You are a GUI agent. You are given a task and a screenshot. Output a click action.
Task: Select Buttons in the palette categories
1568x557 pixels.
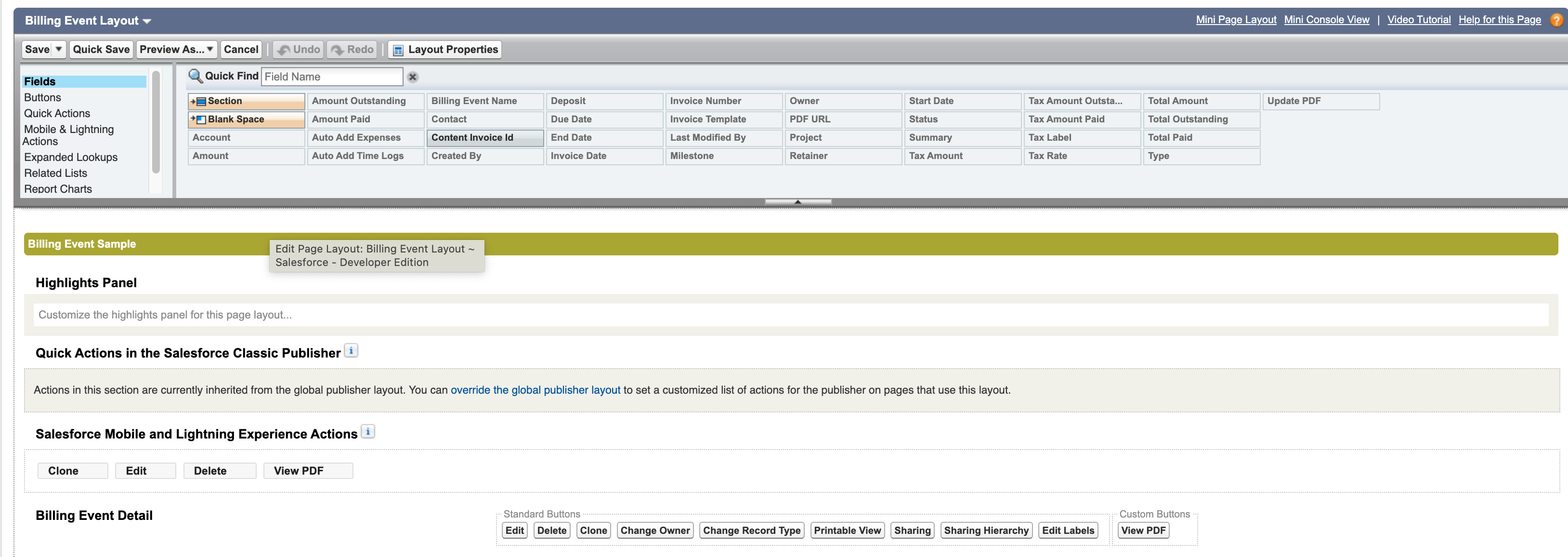(42, 97)
